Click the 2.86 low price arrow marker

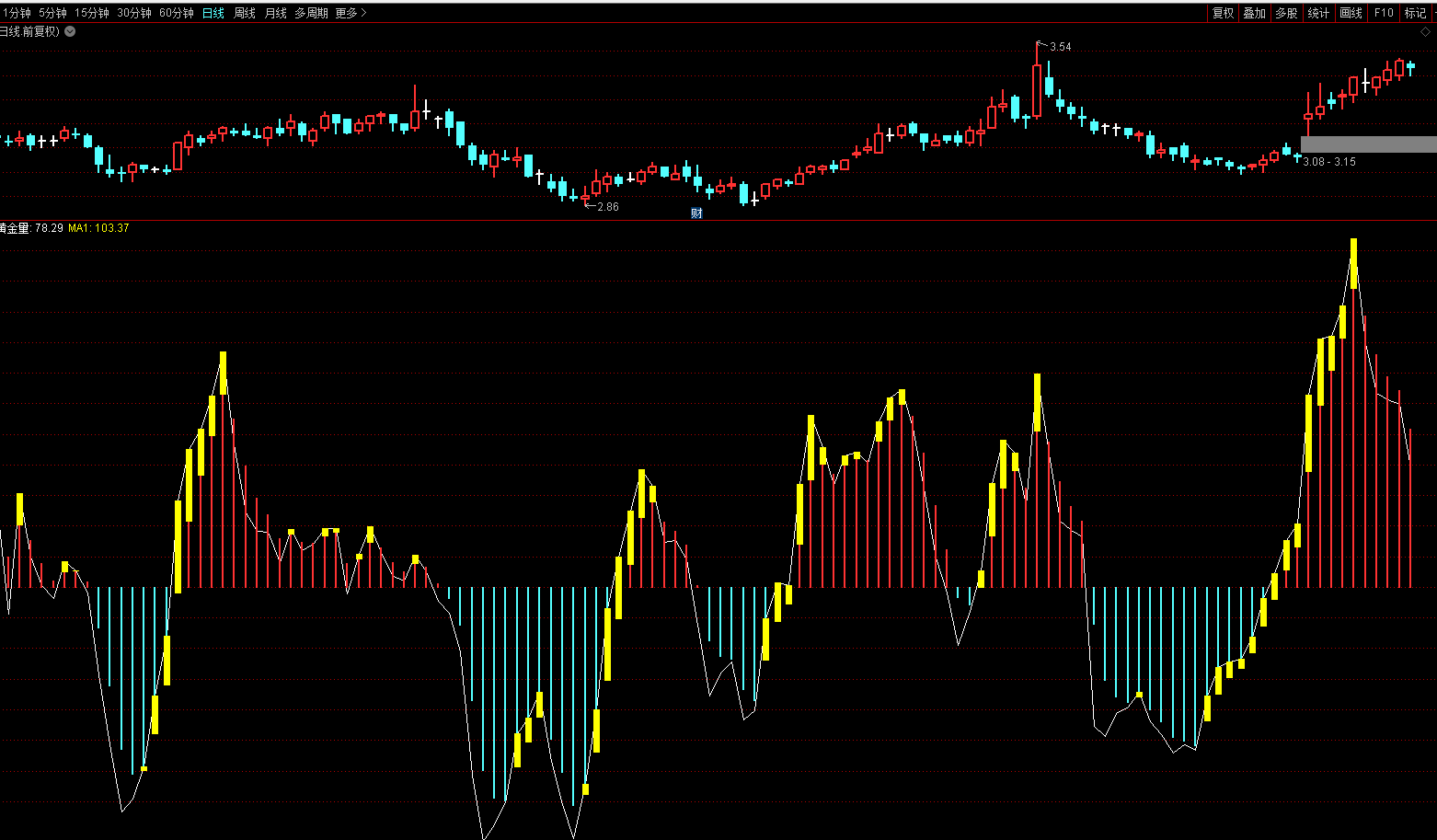click(603, 206)
